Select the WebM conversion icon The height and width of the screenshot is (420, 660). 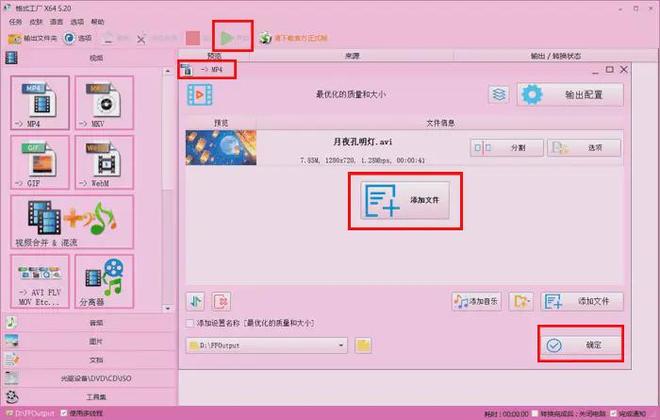pyautogui.click(x=104, y=162)
